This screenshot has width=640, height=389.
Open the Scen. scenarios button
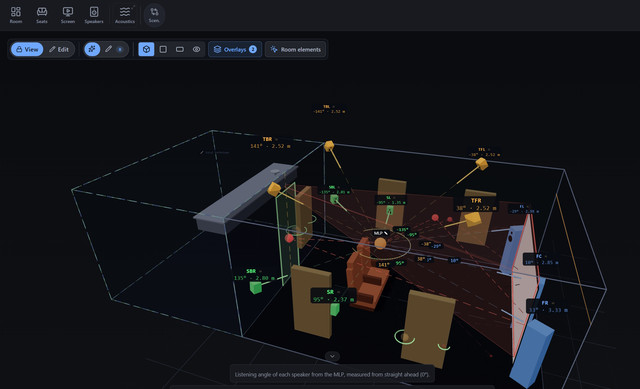(154, 15)
